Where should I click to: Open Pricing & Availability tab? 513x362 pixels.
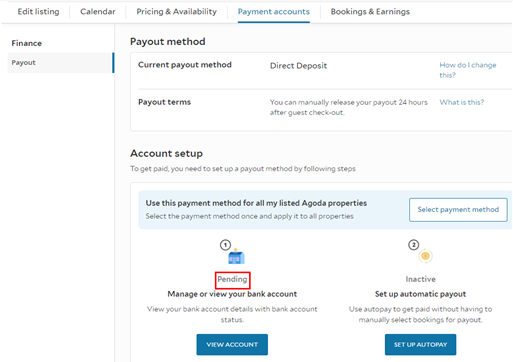click(x=176, y=12)
